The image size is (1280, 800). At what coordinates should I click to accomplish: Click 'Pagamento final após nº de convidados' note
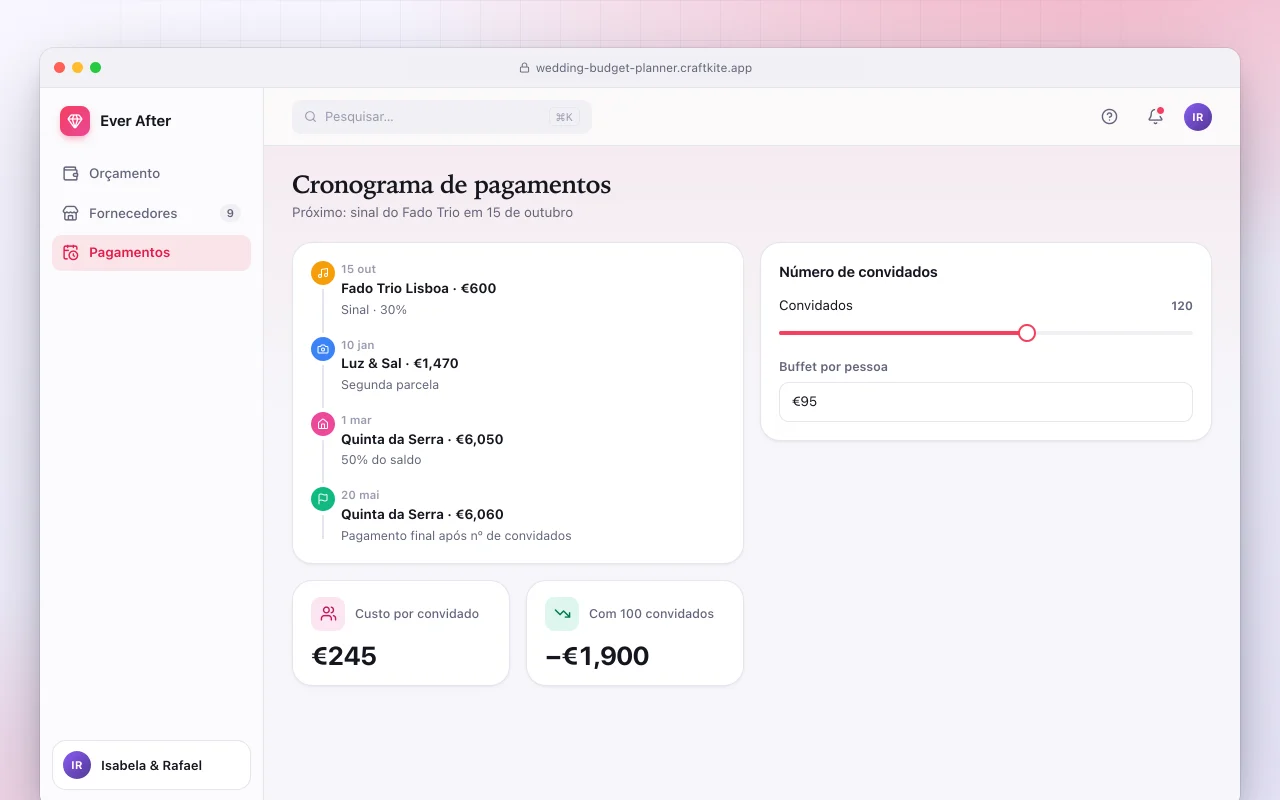tap(456, 536)
